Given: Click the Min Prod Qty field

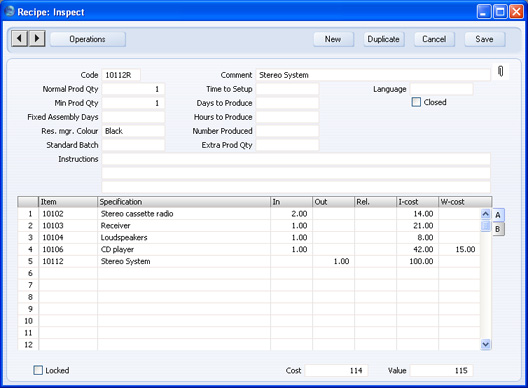Looking at the screenshot, I should point(133,103).
